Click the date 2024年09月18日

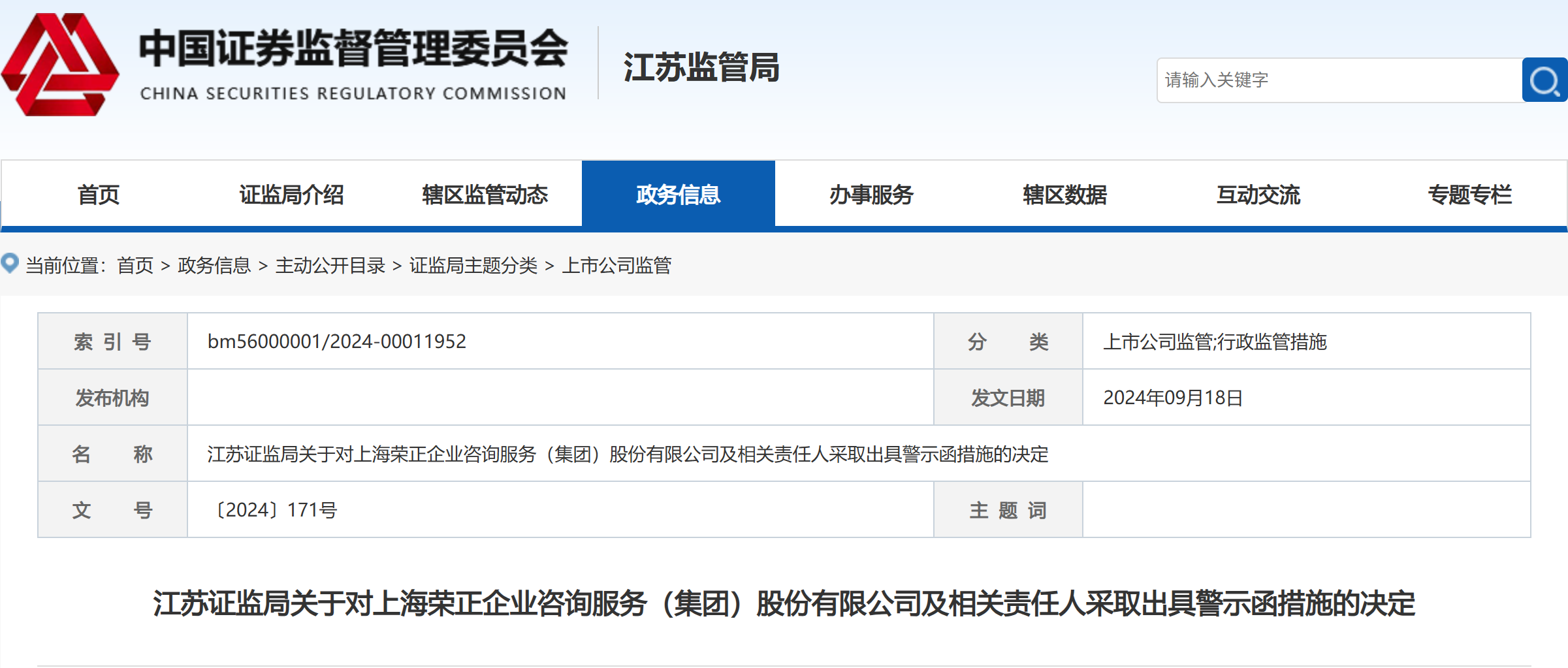1173,398
